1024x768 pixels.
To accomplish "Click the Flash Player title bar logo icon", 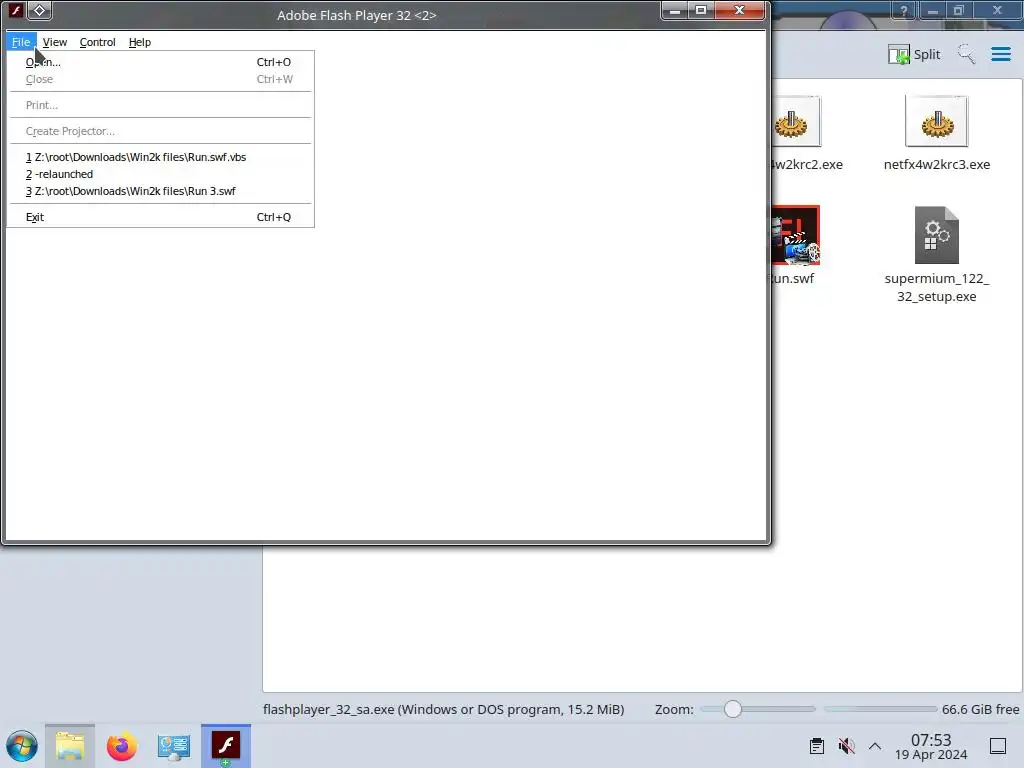I will click(16, 10).
